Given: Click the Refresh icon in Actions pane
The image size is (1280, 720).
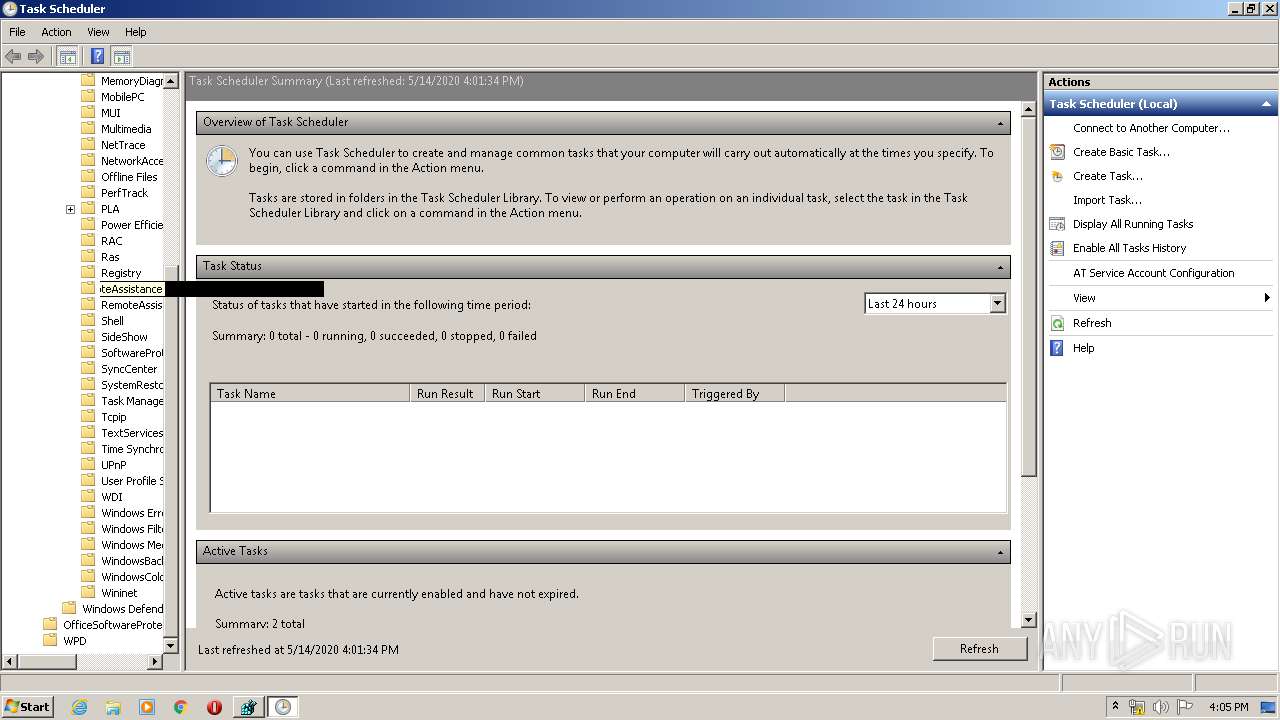Looking at the screenshot, I should (1057, 323).
